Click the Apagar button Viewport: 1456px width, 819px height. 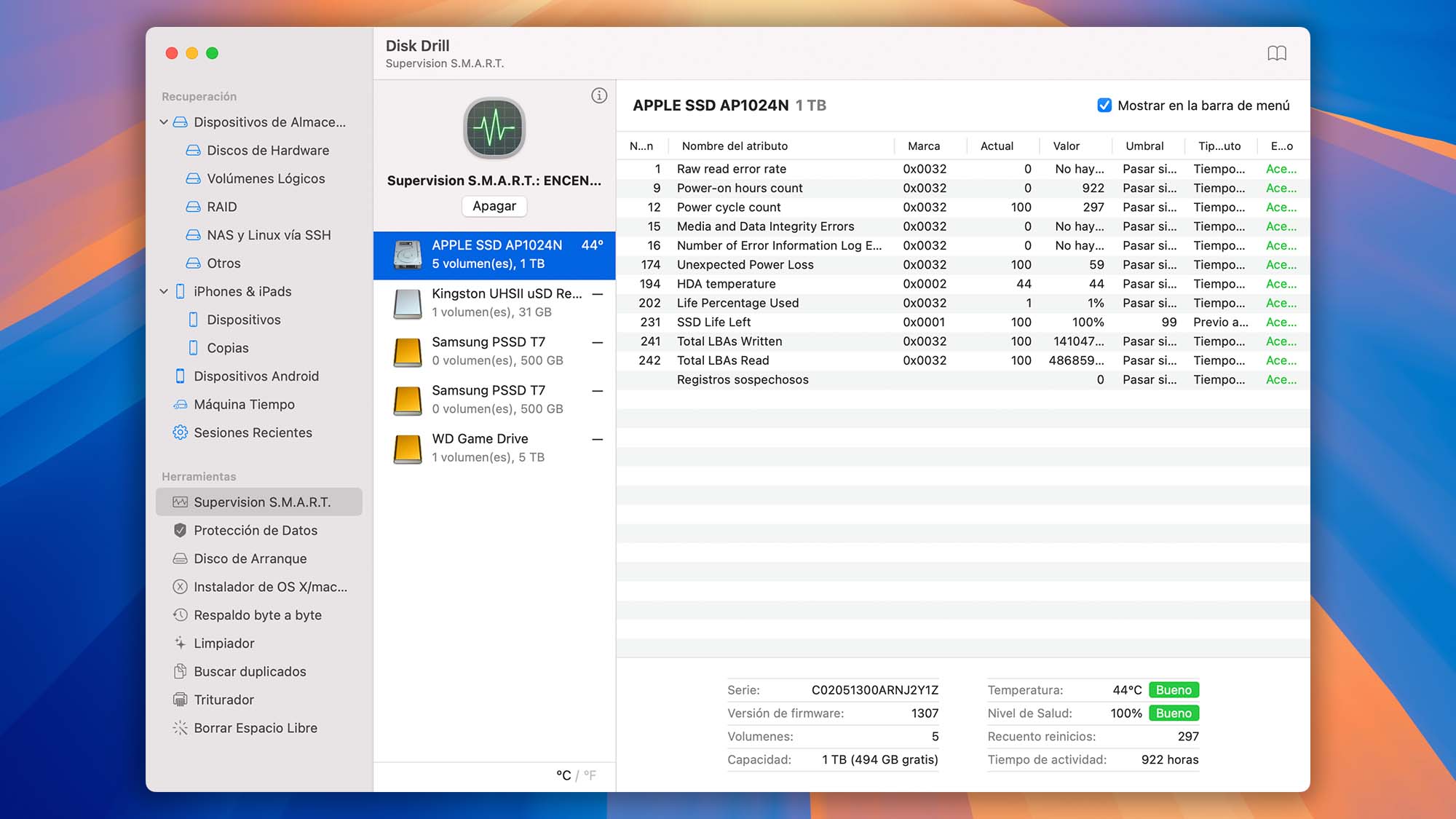pyautogui.click(x=494, y=206)
